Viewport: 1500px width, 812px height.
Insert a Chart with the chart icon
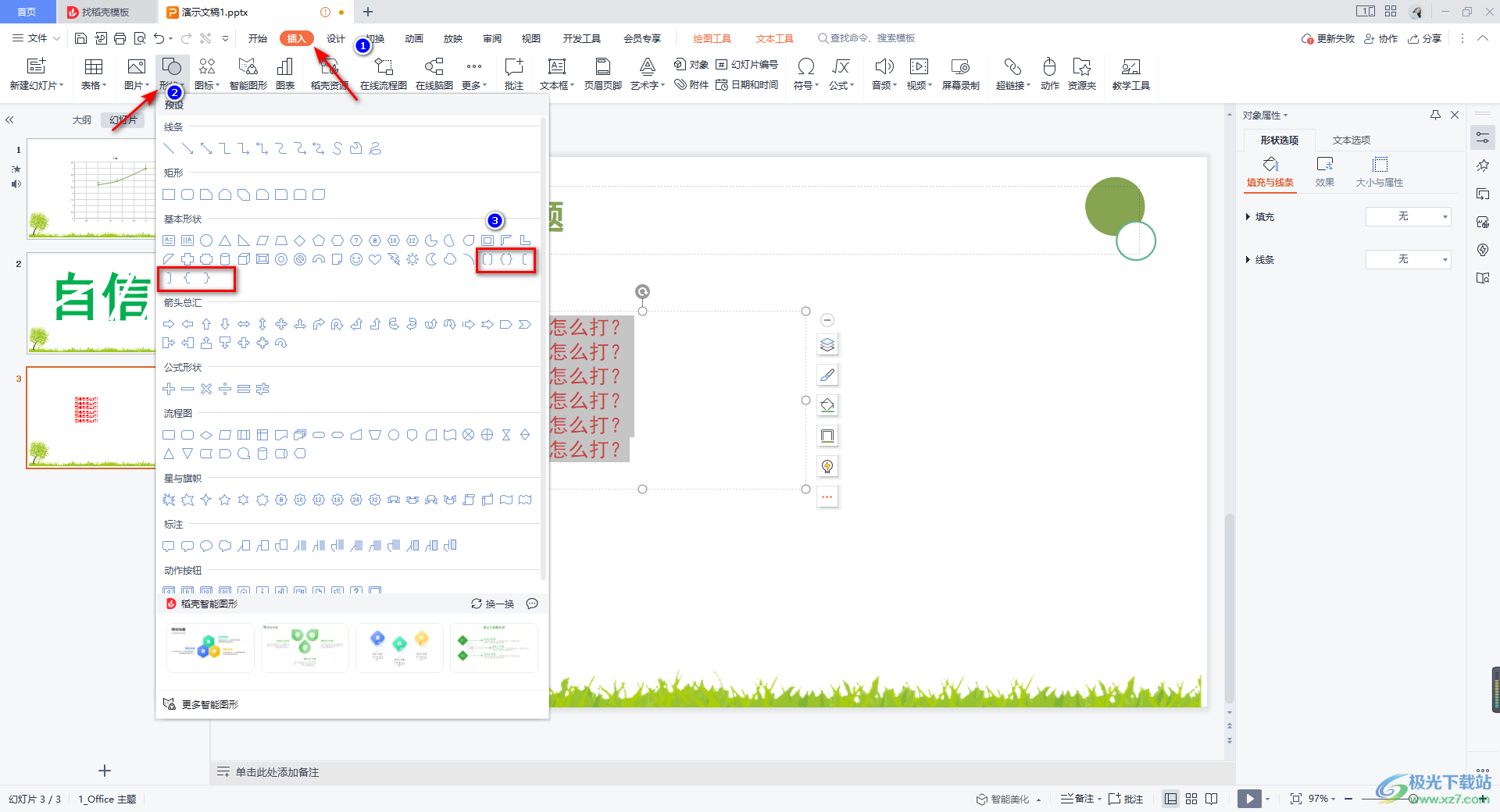pos(285,73)
